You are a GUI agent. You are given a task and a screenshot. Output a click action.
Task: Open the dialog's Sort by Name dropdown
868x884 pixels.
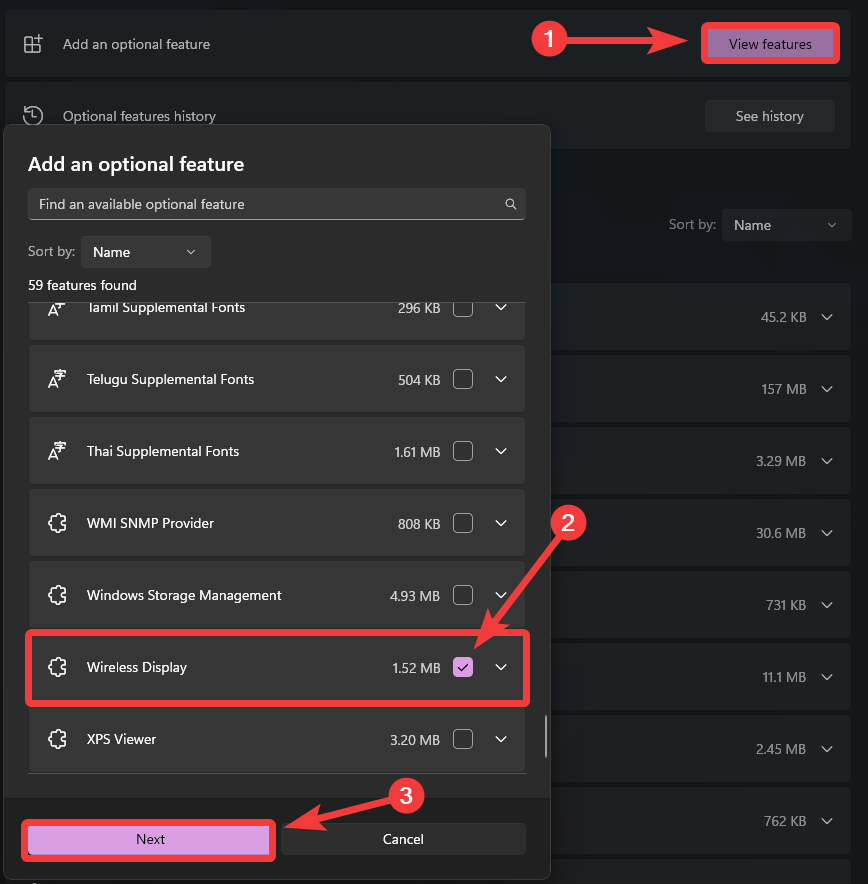(146, 252)
